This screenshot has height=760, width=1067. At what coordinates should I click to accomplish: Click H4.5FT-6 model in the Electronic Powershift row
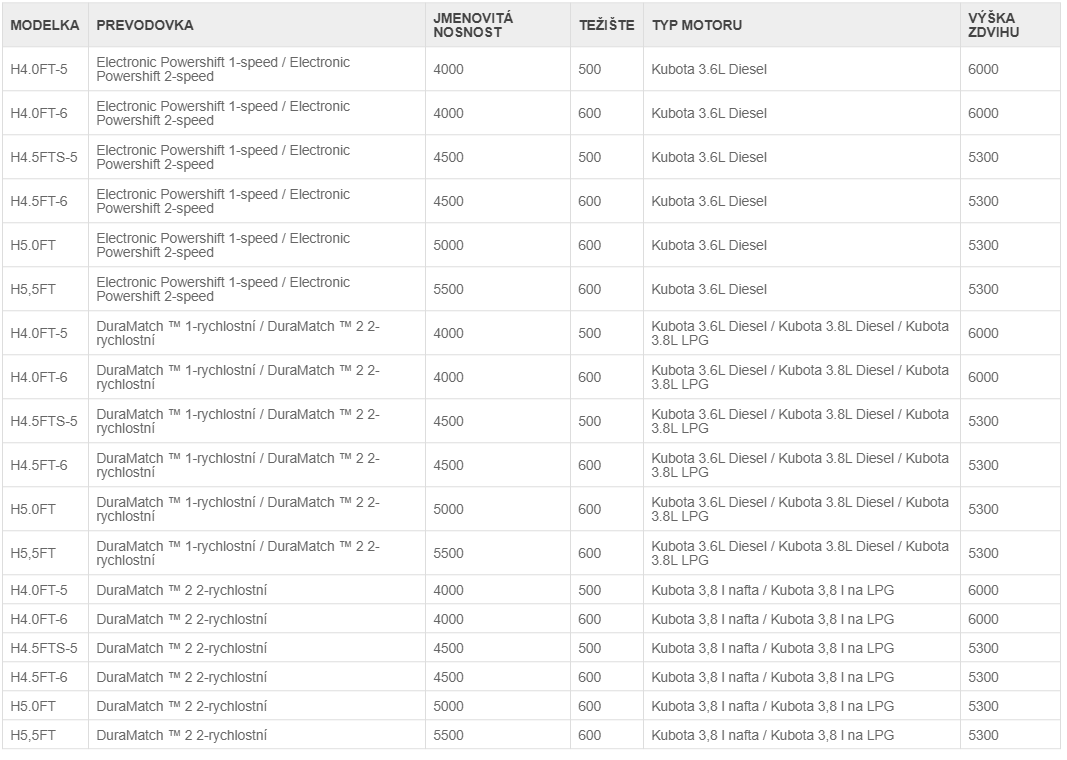tap(39, 201)
